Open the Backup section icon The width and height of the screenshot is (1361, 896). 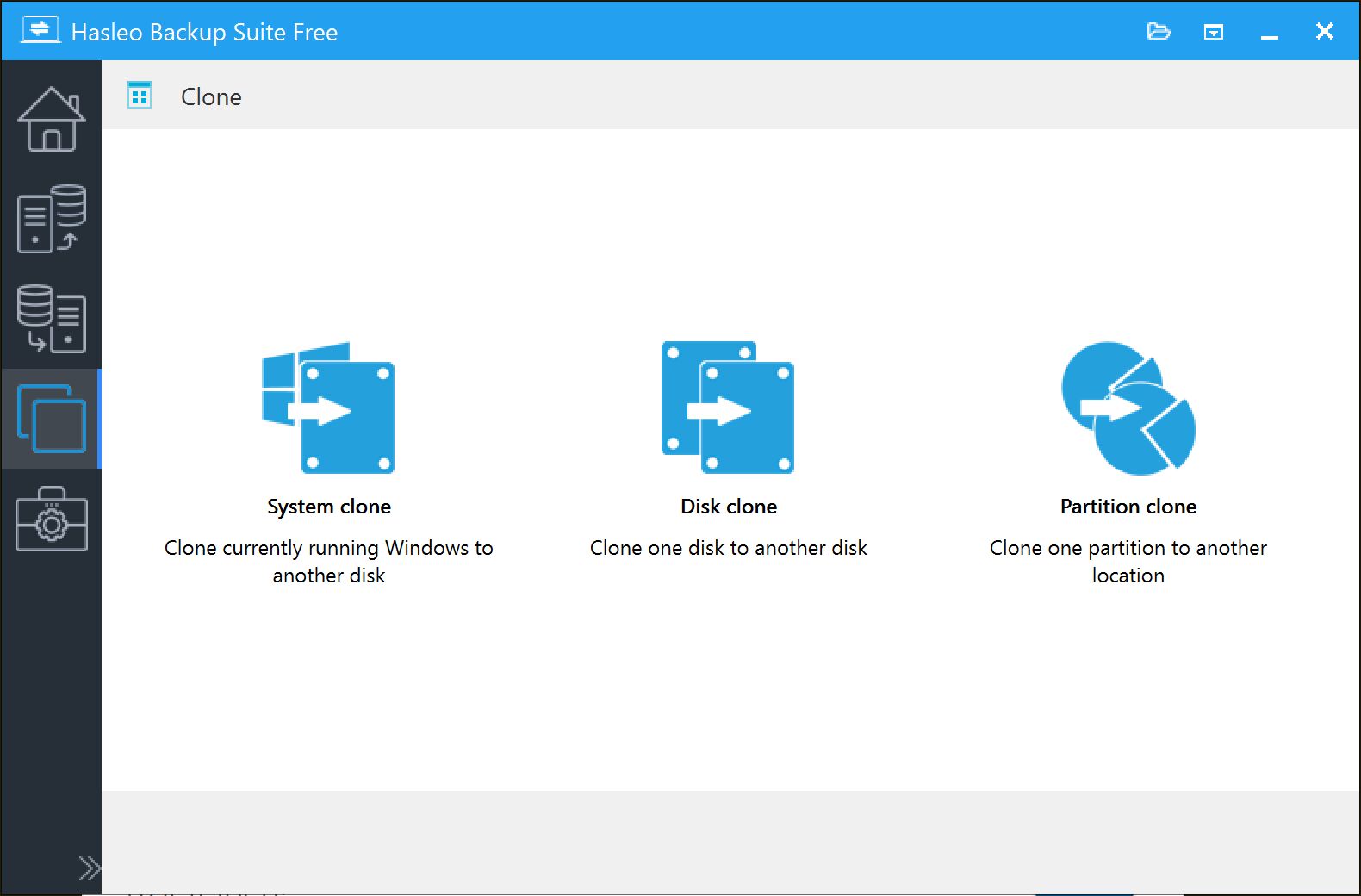tap(52, 219)
